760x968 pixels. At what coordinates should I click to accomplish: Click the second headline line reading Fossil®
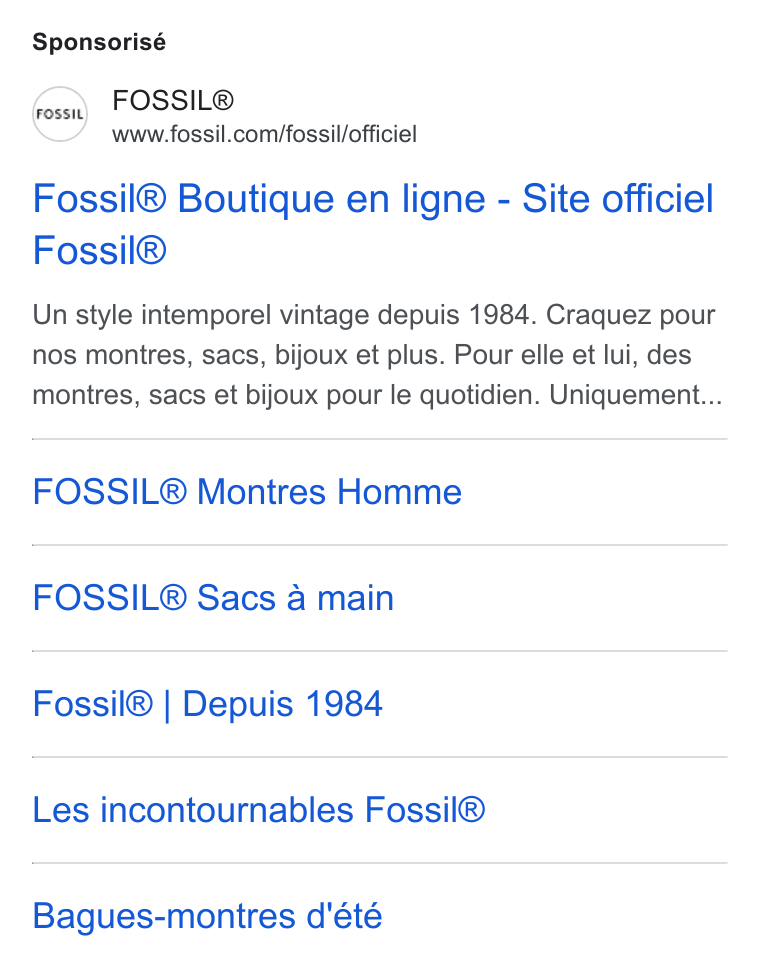click(x=99, y=251)
